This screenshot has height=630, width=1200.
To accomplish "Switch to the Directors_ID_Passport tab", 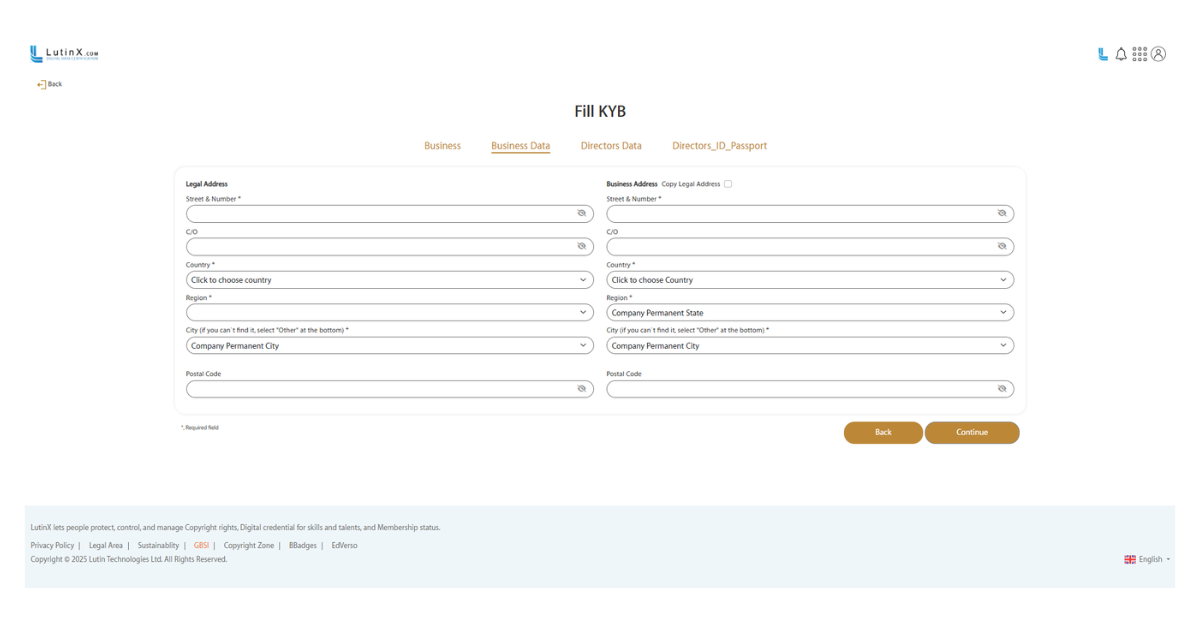I will 719,146.
